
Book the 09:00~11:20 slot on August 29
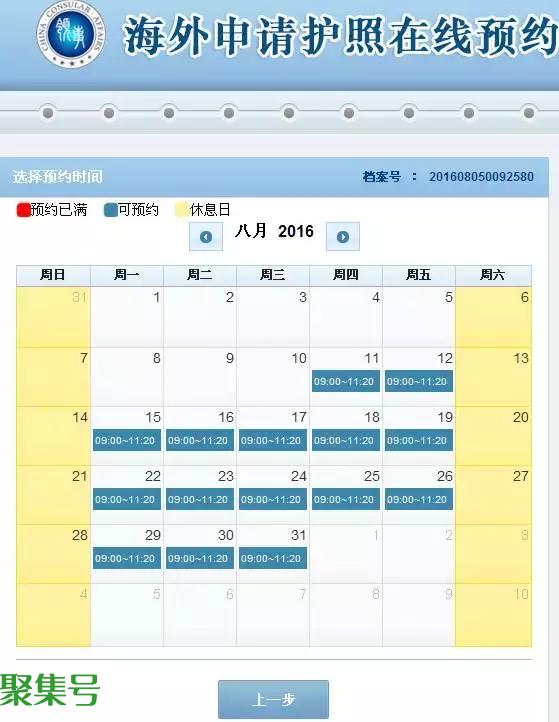pos(127,558)
